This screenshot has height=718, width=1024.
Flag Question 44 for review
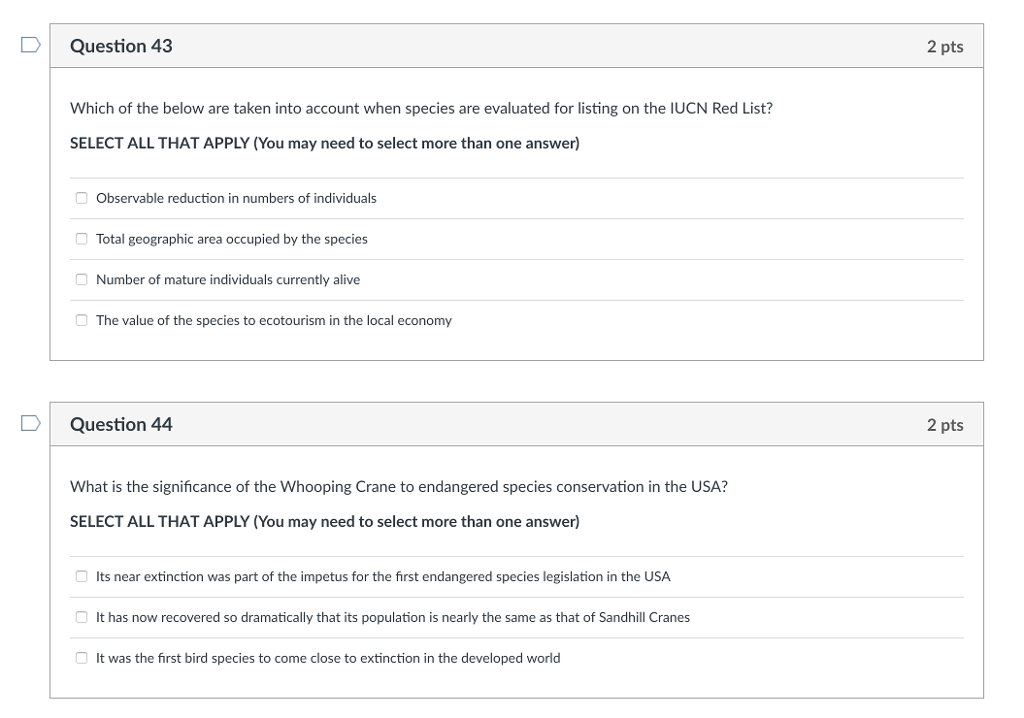31,423
